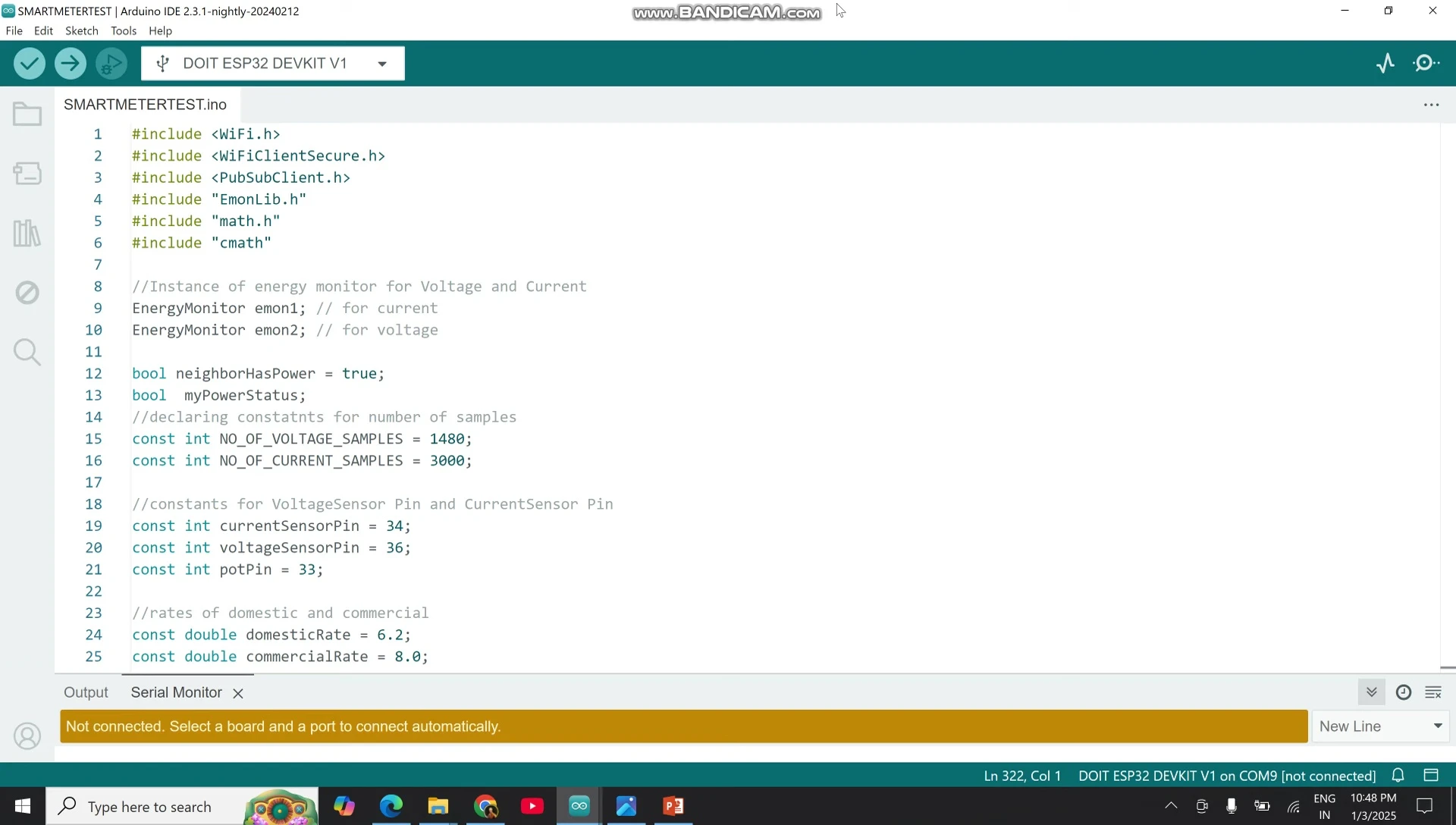This screenshot has height=825, width=1456.
Task: Open Chrome from the taskbar
Action: (485, 806)
